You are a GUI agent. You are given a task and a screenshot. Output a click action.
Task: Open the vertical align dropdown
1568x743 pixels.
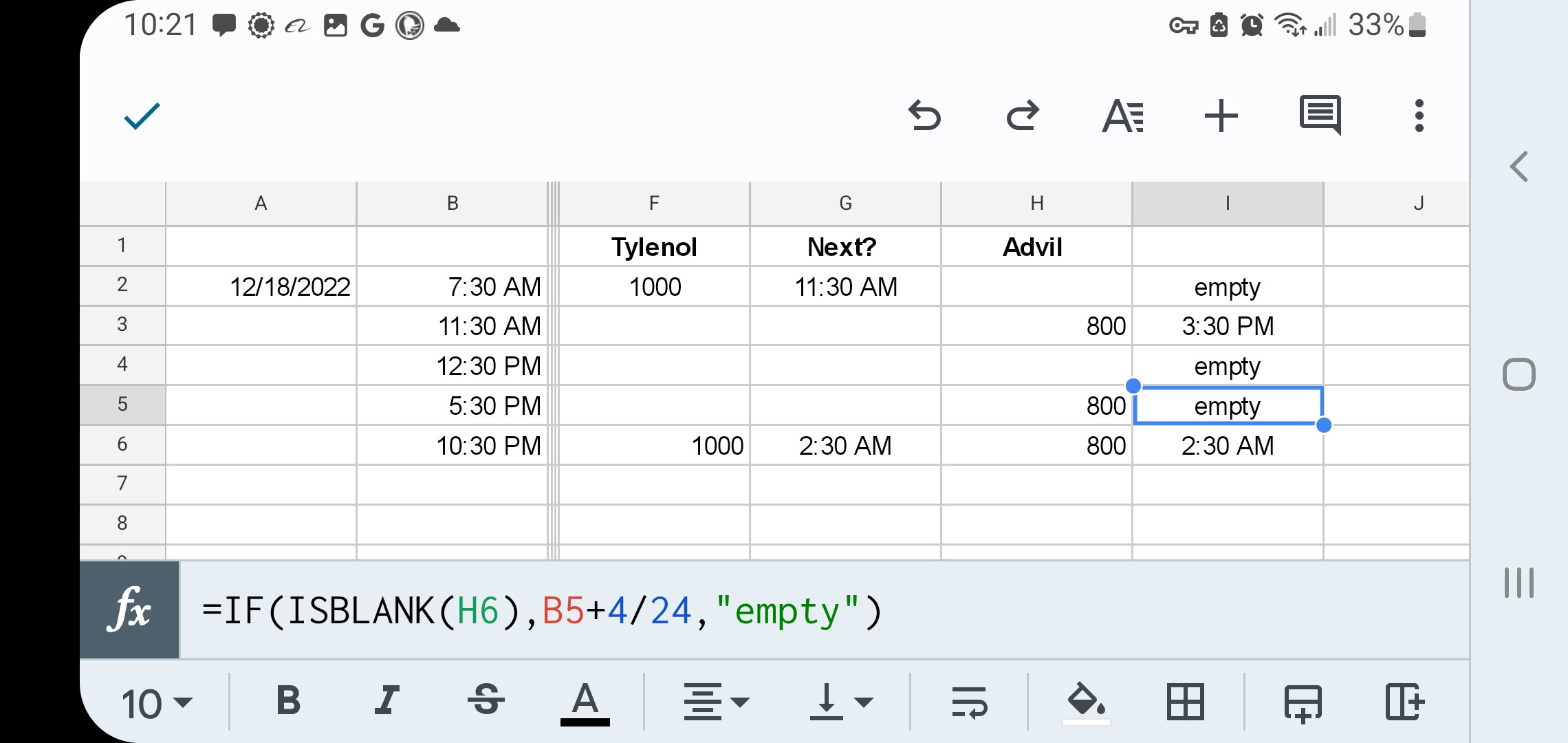tap(841, 702)
